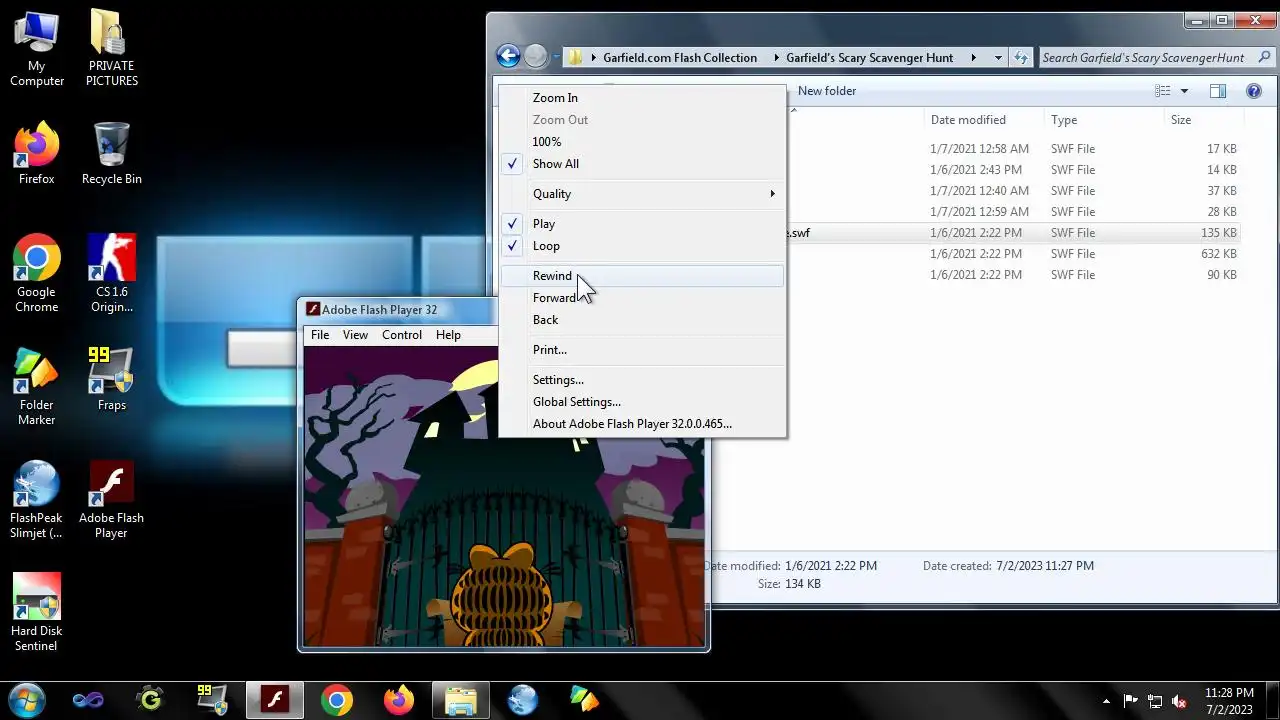
Task: Sort by the Type column header
Action: (1104, 120)
